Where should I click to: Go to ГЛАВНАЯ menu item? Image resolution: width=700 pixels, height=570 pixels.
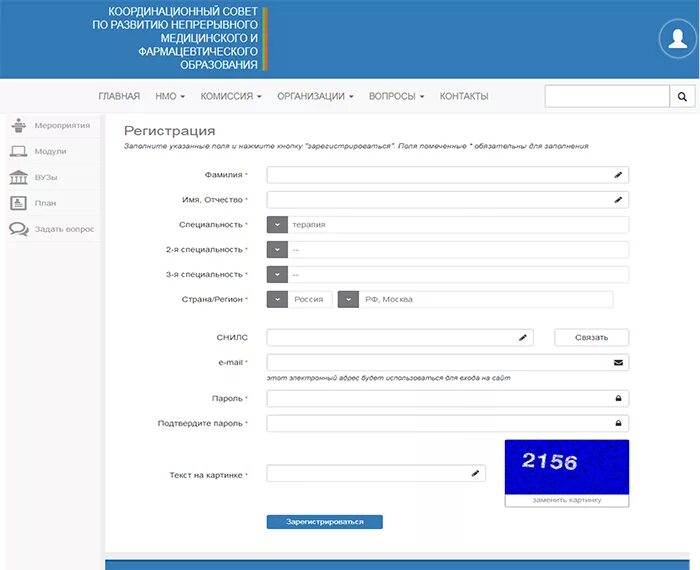click(119, 96)
